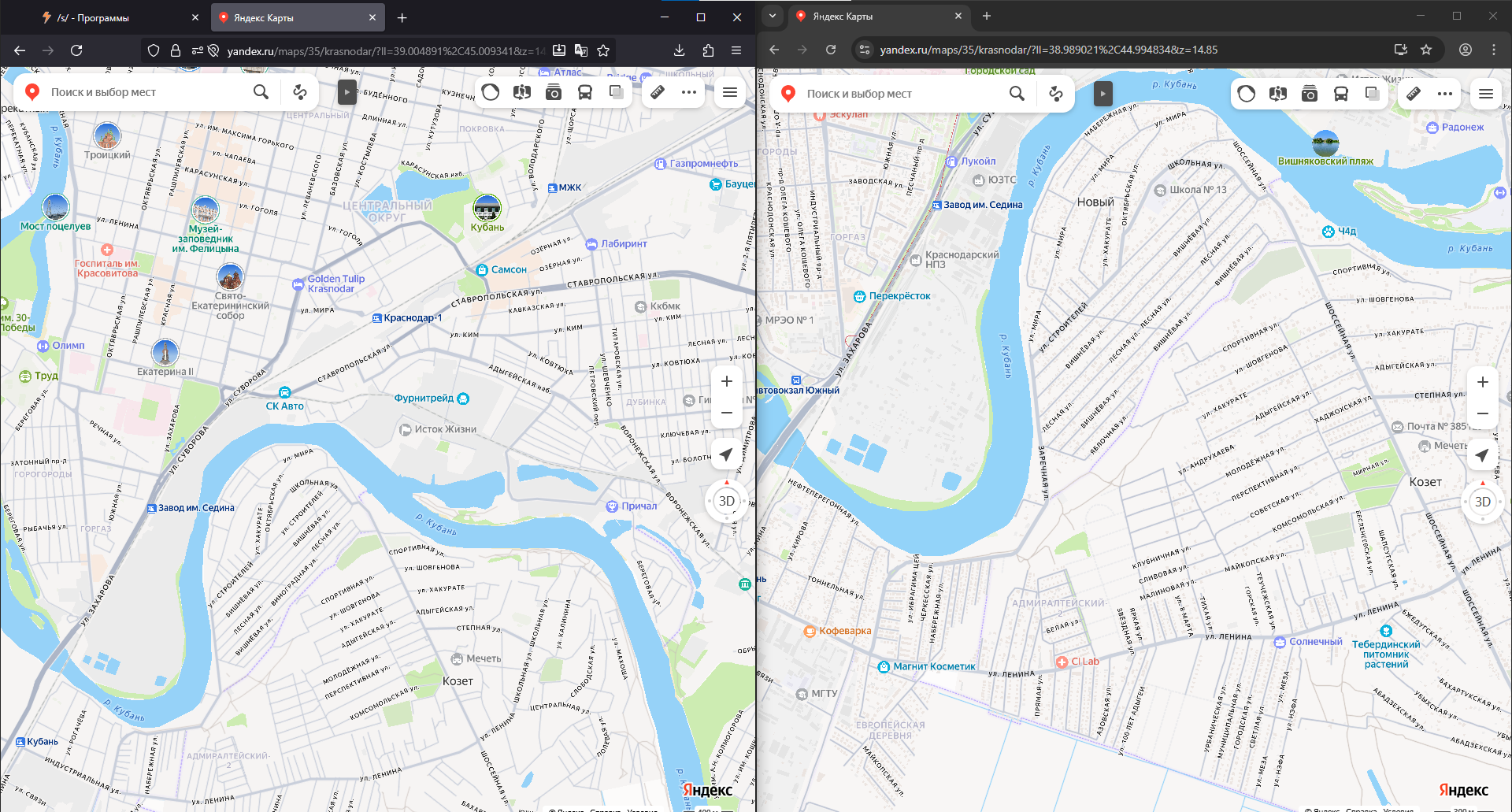Zoom out on the left Firefox map
The image size is (1512, 812).
pyautogui.click(x=726, y=413)
